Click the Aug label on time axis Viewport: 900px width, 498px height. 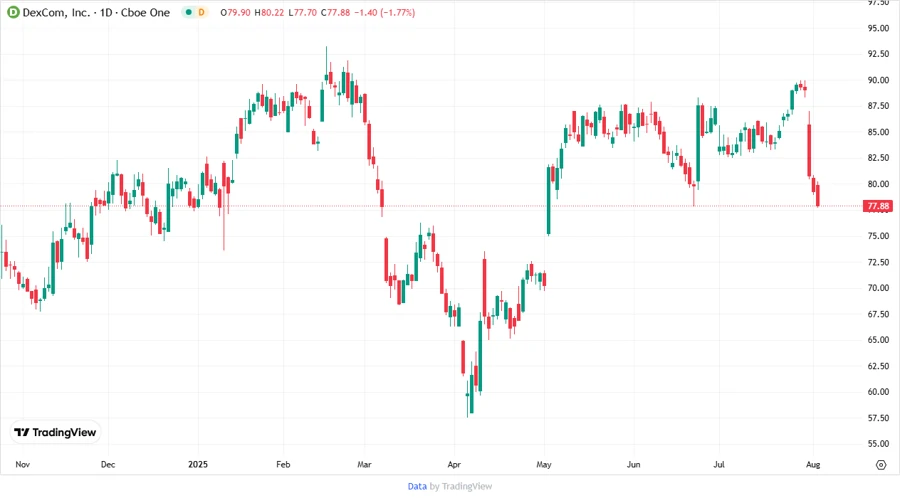tap(813, 465)
